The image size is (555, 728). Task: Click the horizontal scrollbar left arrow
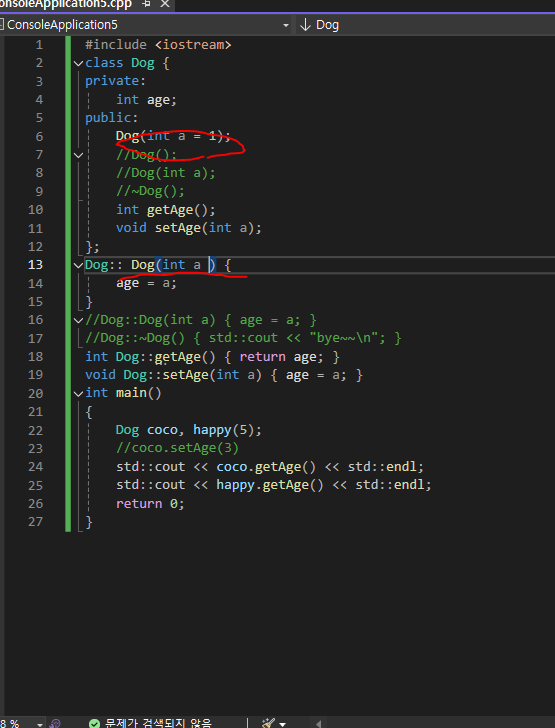point(318,724)
